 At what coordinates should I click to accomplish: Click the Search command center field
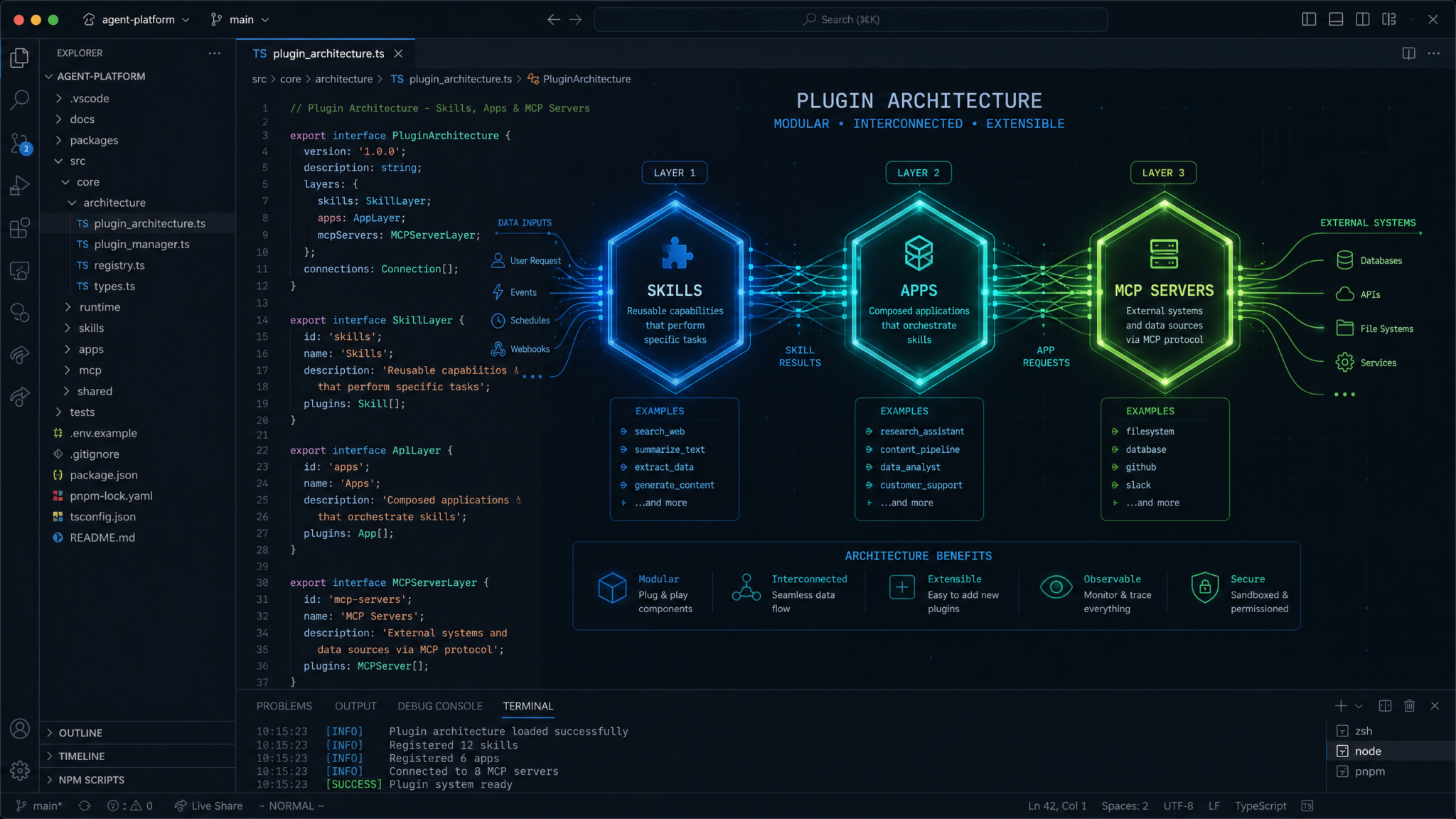tap(850, 19)
